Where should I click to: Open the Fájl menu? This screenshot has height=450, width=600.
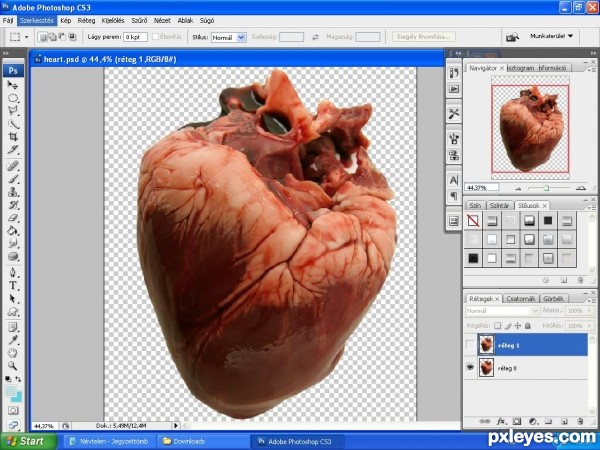[8, 20]
